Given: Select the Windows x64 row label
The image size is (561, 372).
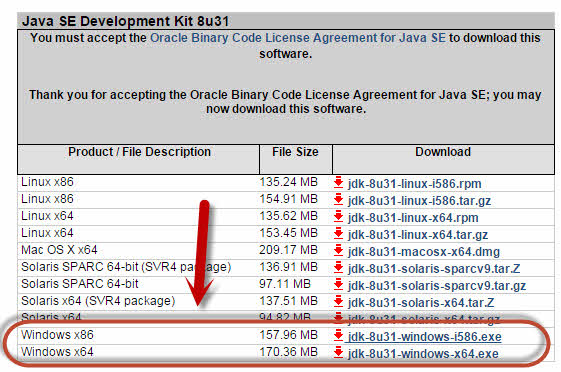Looking at the screenshot, I should (x=57, y=352).
